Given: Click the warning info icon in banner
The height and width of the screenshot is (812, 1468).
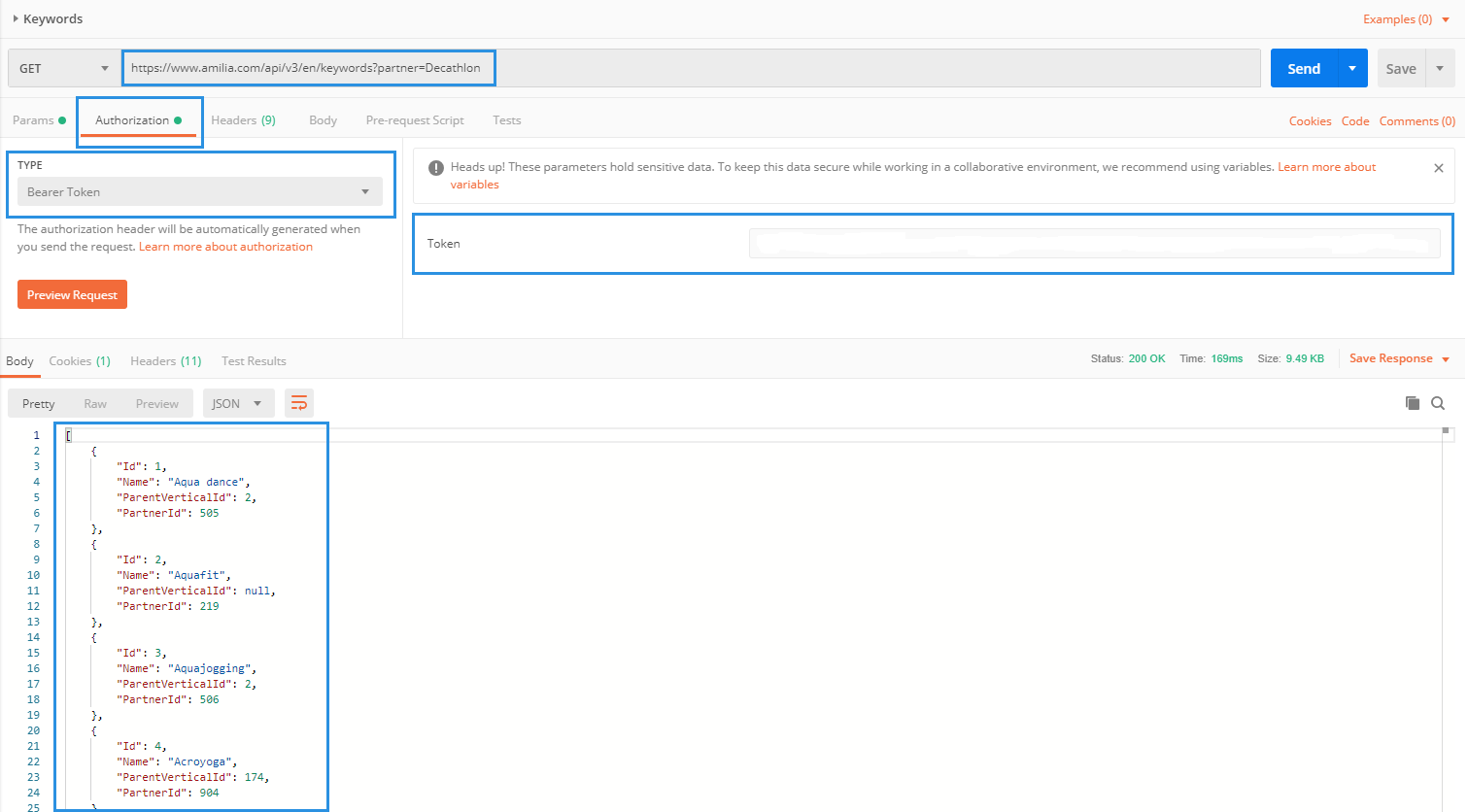Looking at the screenshot, I should pos(436,168).
